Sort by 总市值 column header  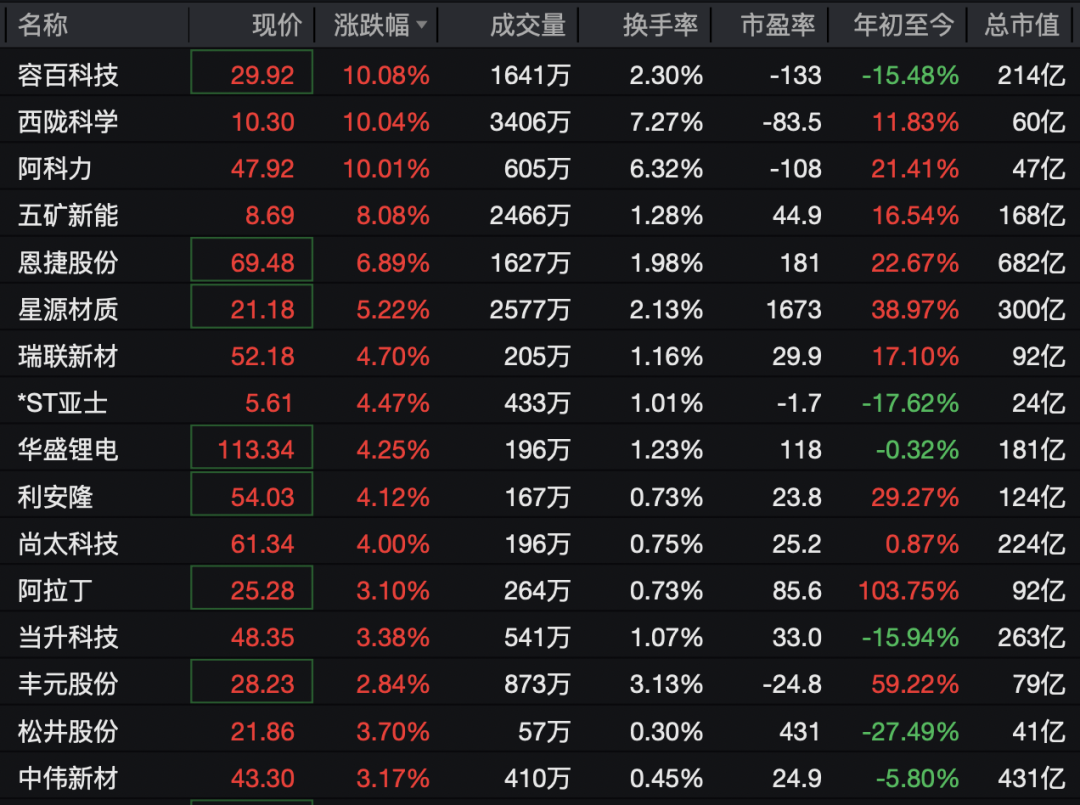tap(1021, 25)
